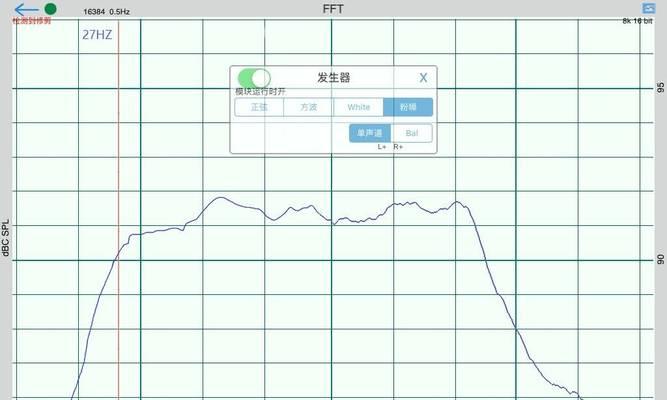The width and height of the screenshot is (667, 400).
Task: Click the dBC SPL axis label
Action: [5, 238]
